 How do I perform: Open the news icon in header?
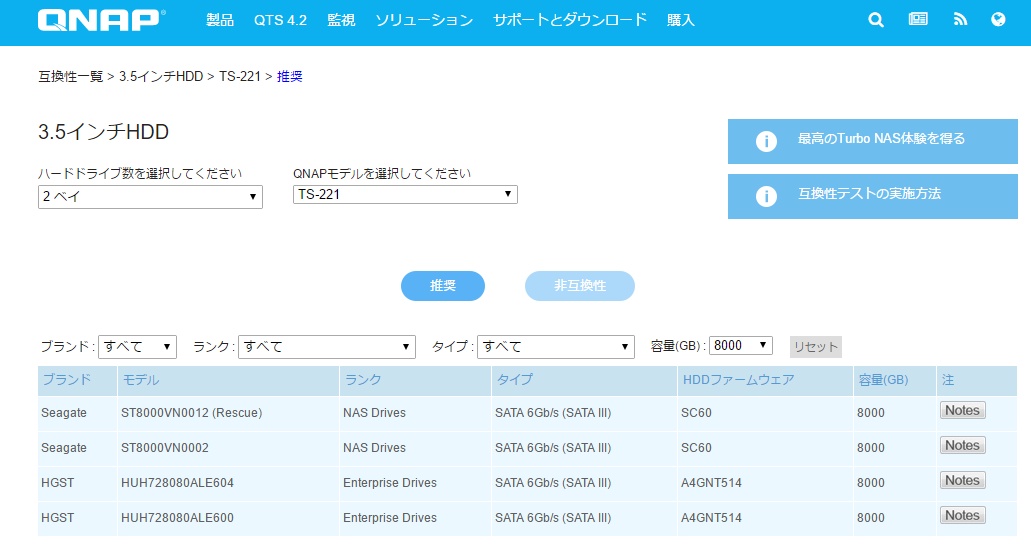pyautogui.click(x=918, y=19)
